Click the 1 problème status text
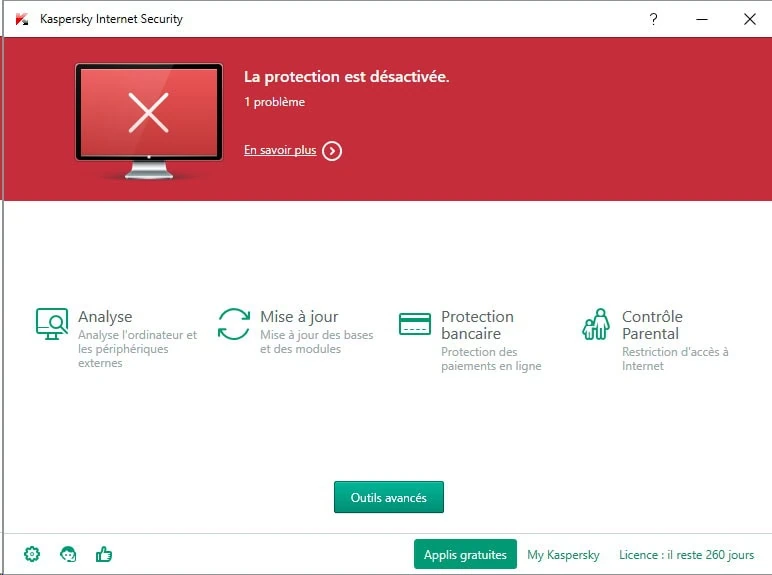This screenshot has width=772, height=575. [275, 102]
